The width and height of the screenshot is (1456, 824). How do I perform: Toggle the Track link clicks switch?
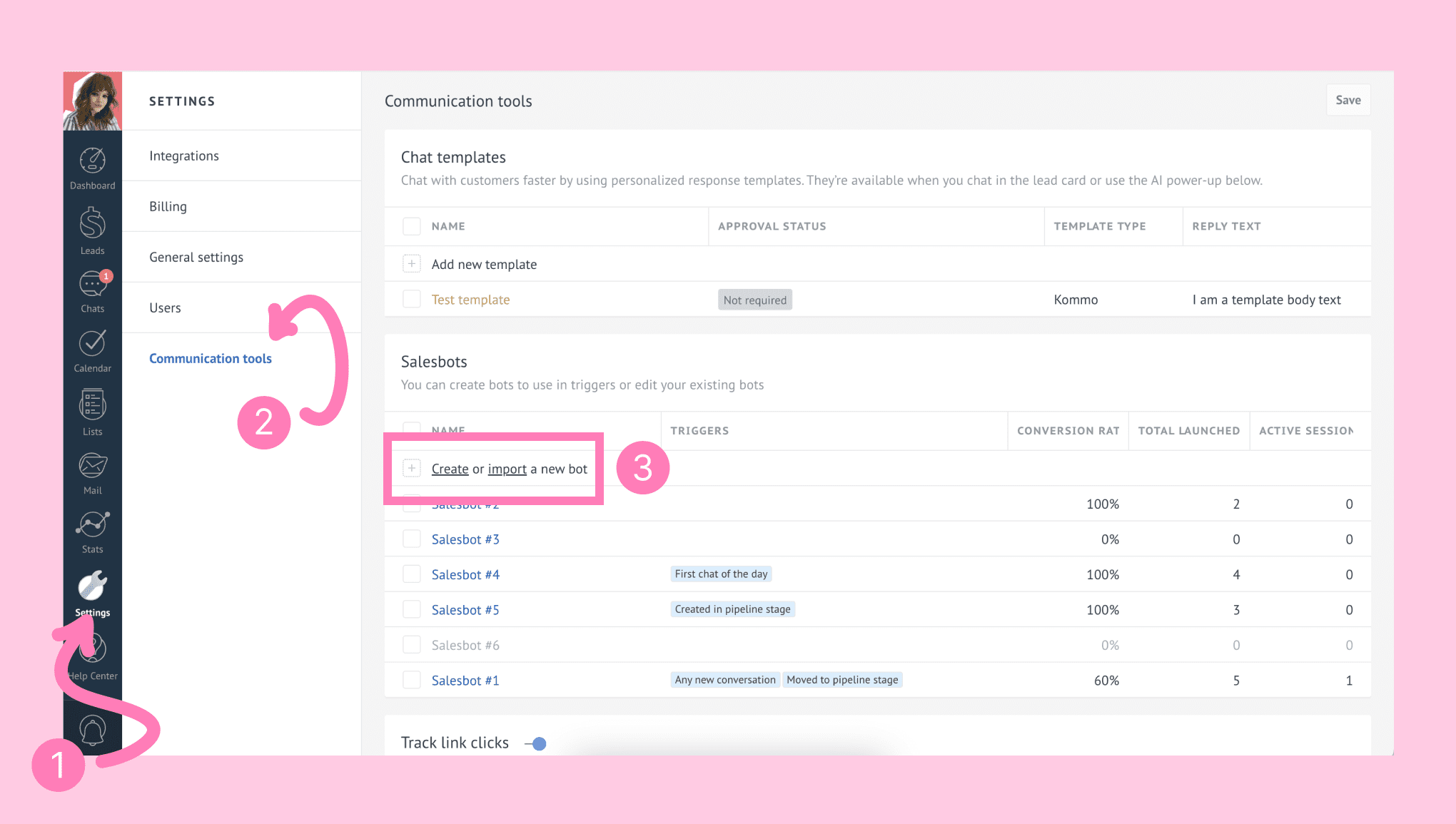tap(537, 743)
